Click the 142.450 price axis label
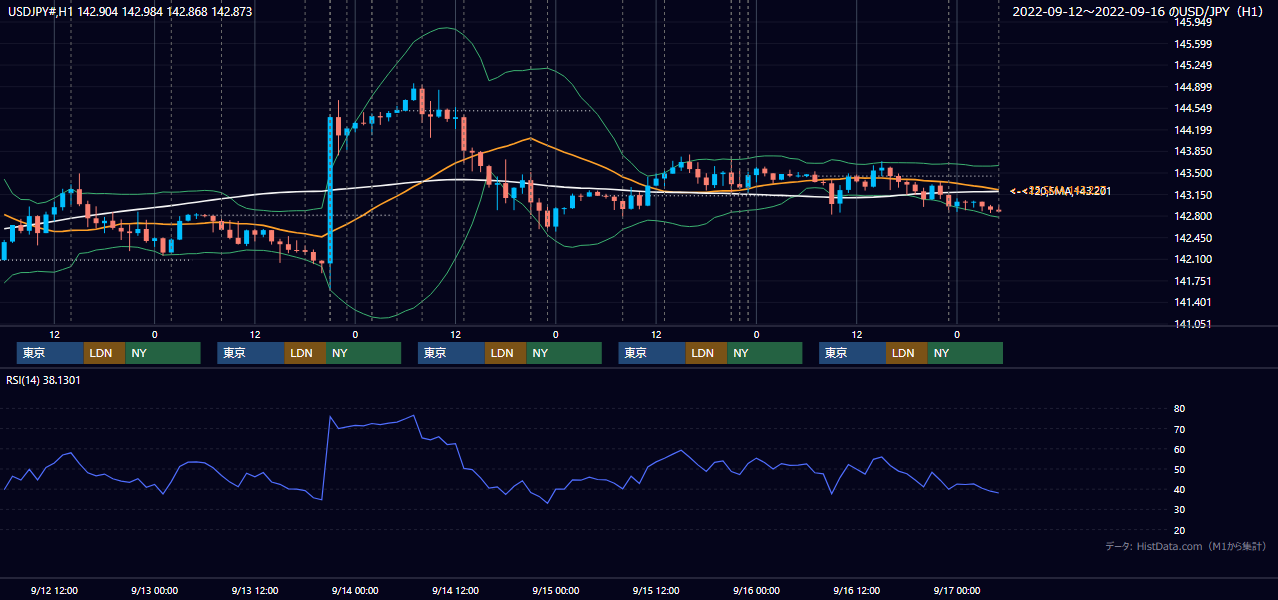1278x600 pixels. pos(1194,238)
